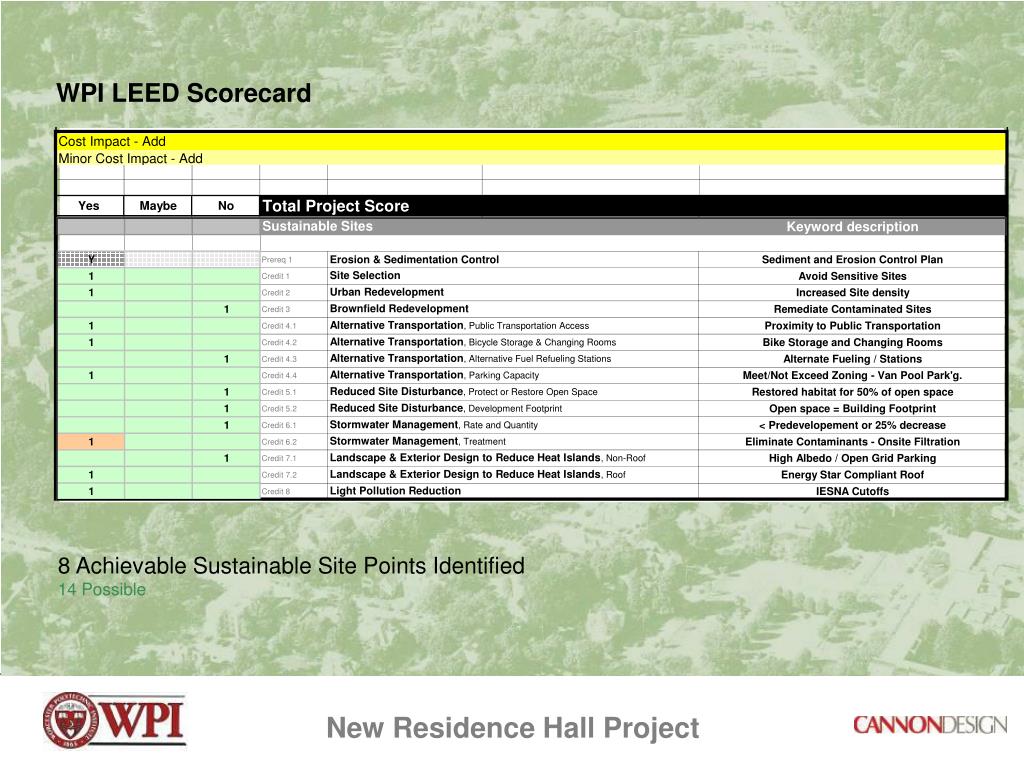This screenshot has width=1024, height=768.
Task: Click 'Meet/Not Exceed Zoning - Van Pool Park'g.'
Action: (x=852, y=376)
